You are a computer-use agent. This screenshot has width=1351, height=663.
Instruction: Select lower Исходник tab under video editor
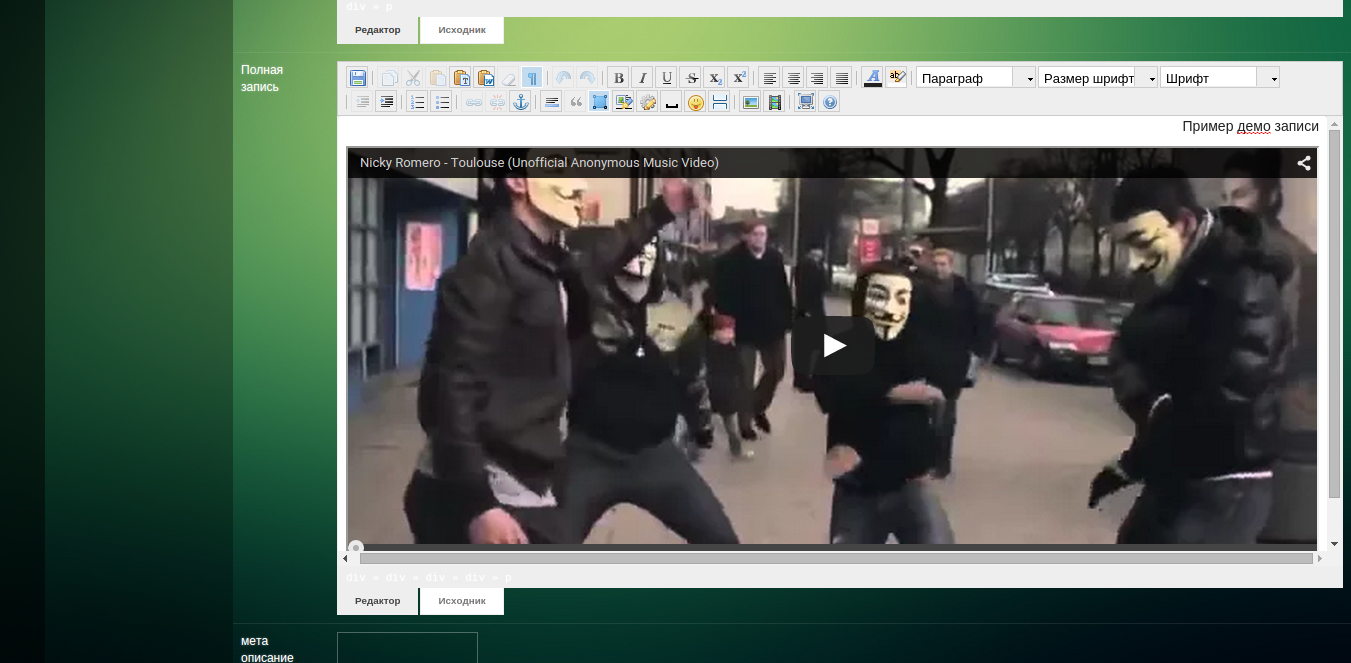tap(462, 601)
